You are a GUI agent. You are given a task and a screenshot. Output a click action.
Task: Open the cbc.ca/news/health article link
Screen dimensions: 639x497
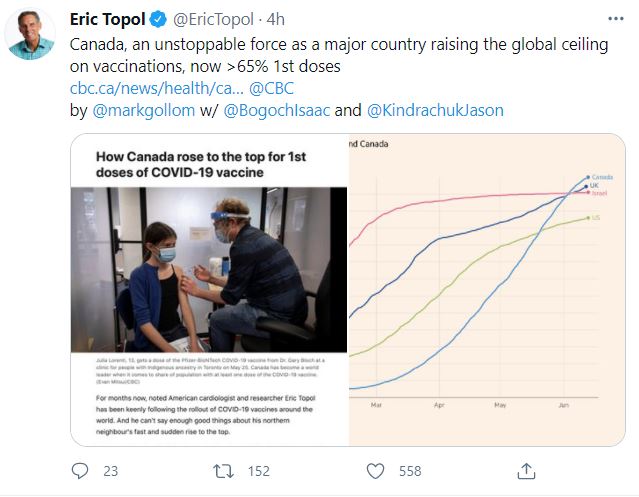pos(155,88)
